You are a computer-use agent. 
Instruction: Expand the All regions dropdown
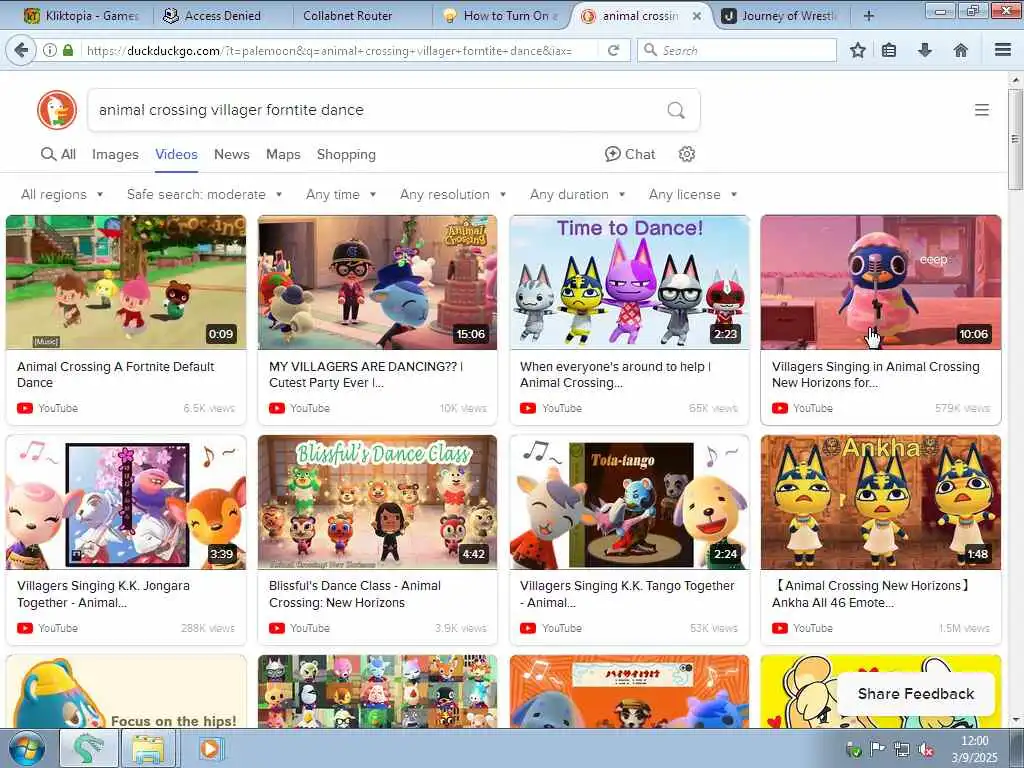62,195
